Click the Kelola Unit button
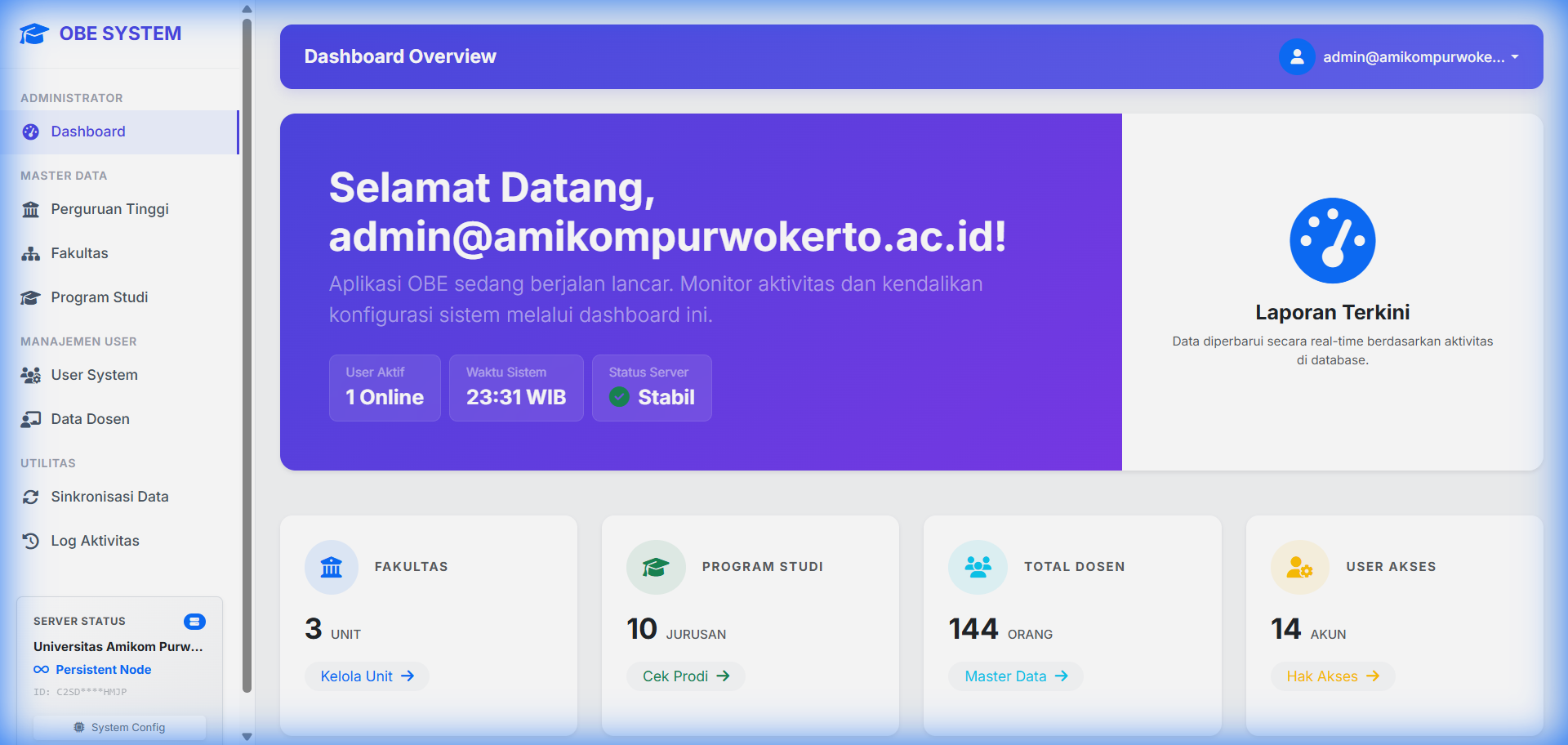The width and height of the screenshot is (1568, 745). tap(367, 676)
